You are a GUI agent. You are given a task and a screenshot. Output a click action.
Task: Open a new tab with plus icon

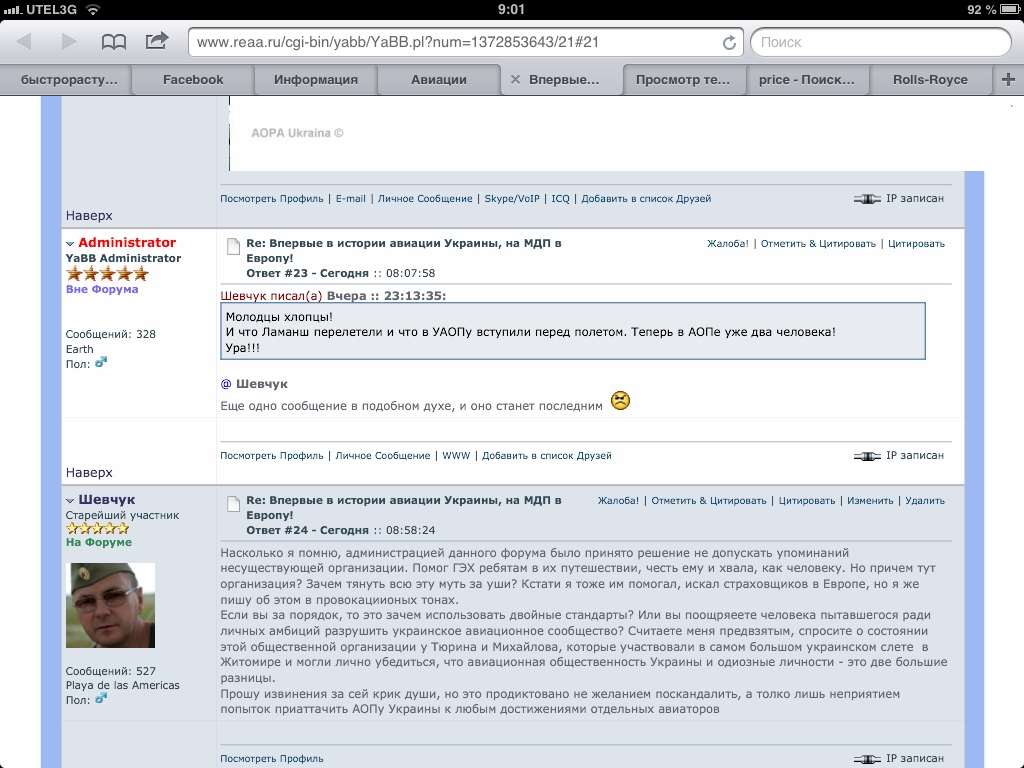point(1008,80)
